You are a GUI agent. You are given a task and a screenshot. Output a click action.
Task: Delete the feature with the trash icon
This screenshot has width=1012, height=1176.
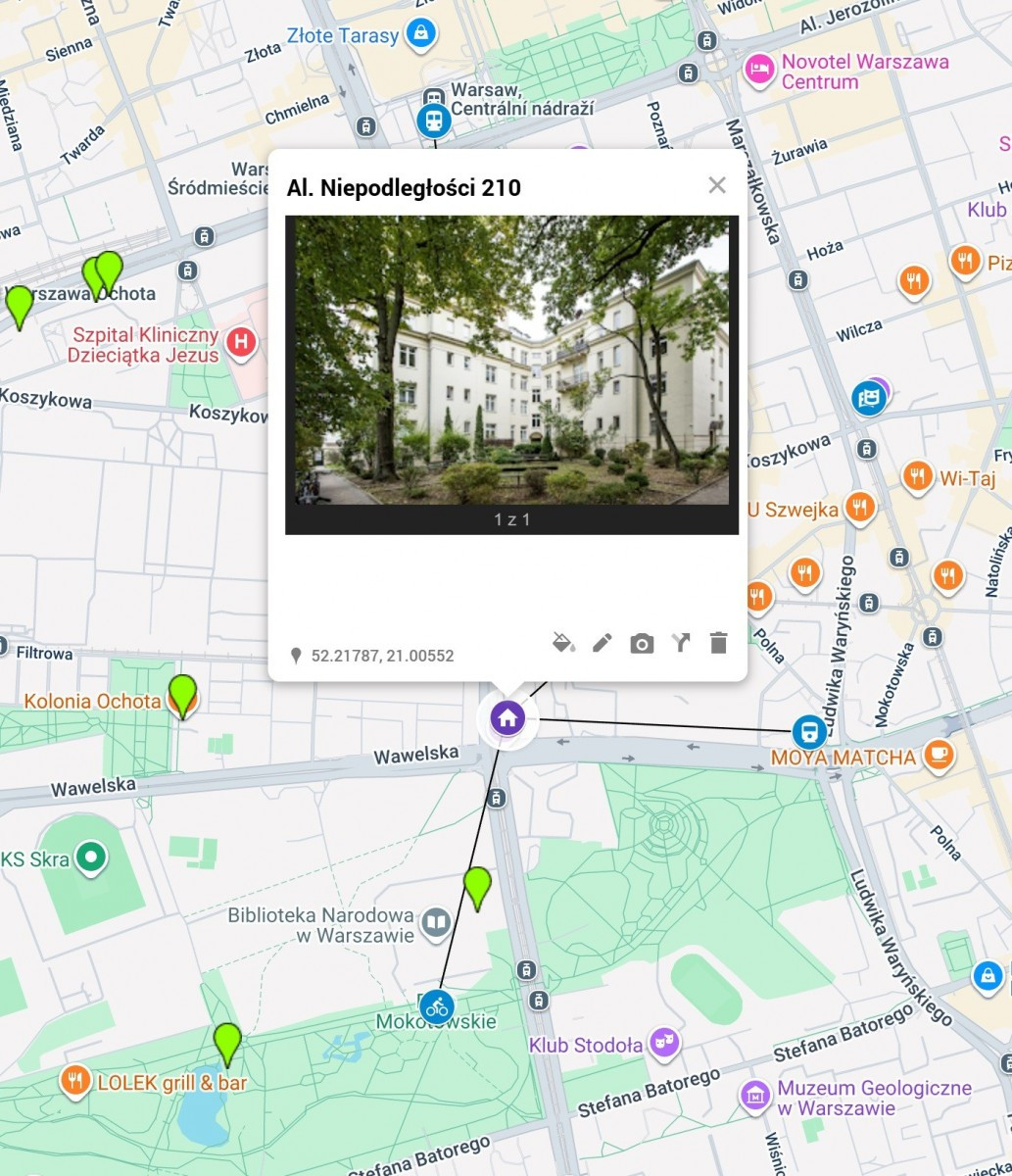point(719,643)
